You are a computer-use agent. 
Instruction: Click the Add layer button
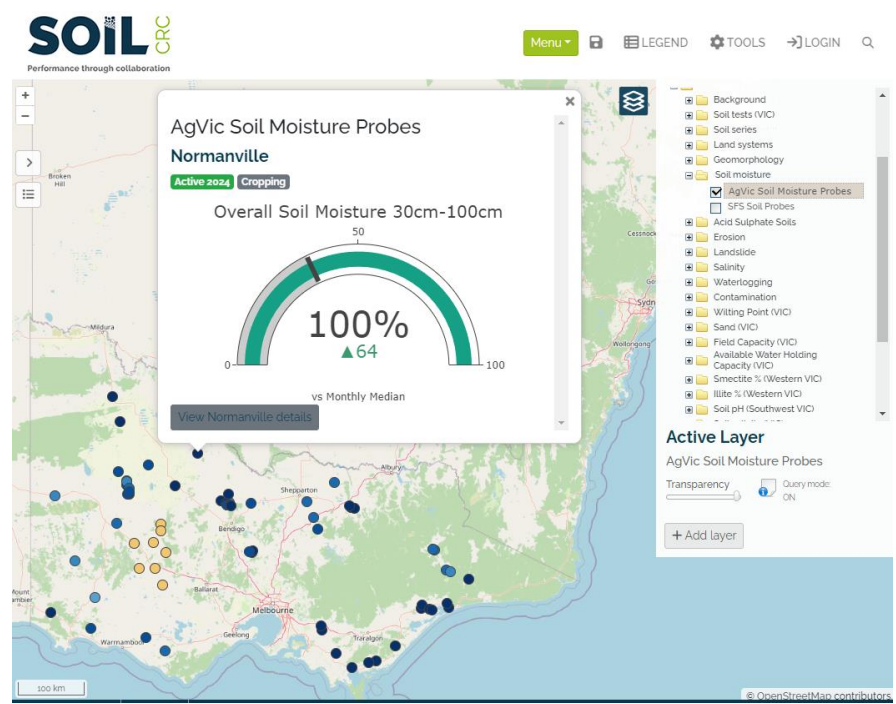704,536
